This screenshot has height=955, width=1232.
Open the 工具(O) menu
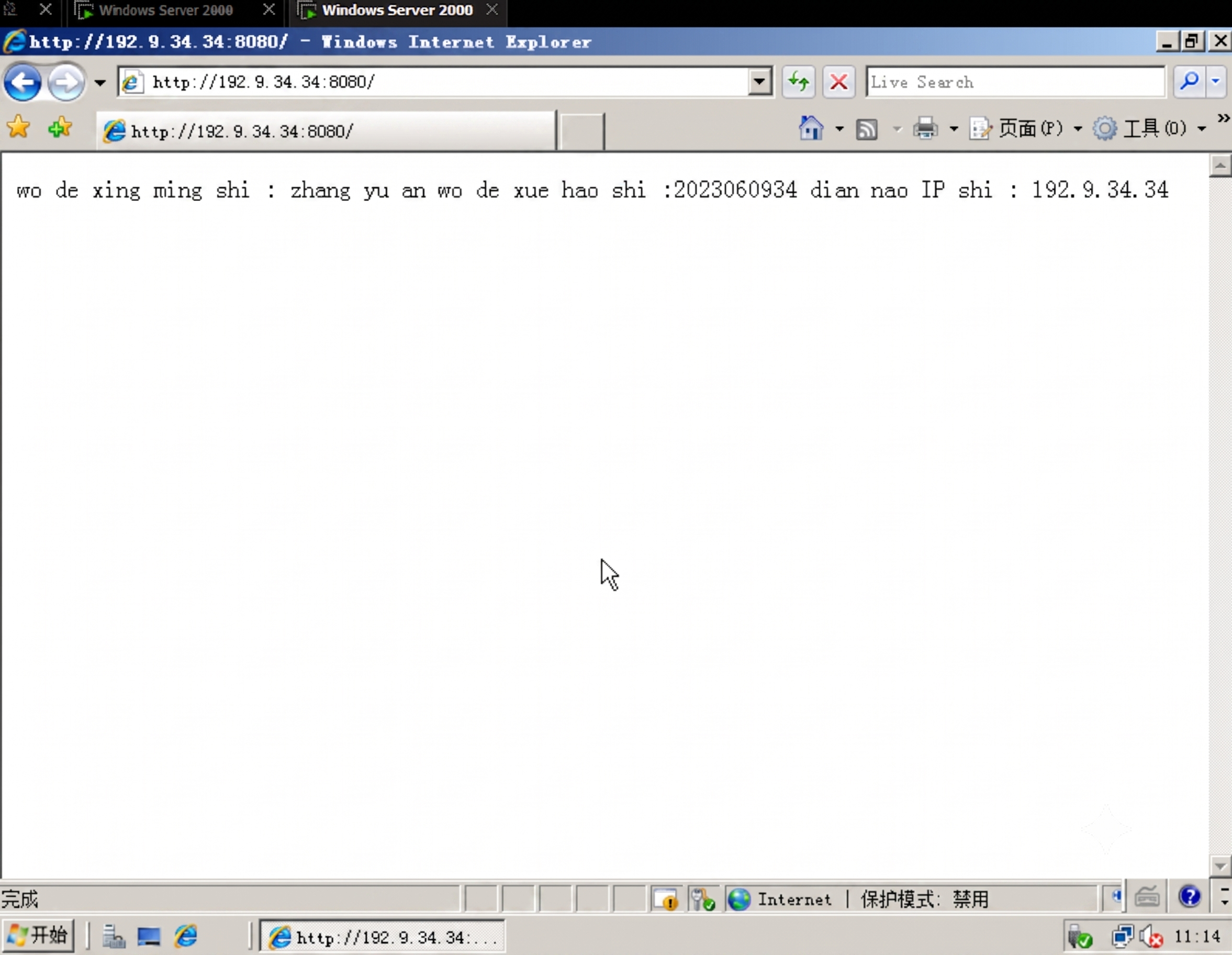[1150, 129]
